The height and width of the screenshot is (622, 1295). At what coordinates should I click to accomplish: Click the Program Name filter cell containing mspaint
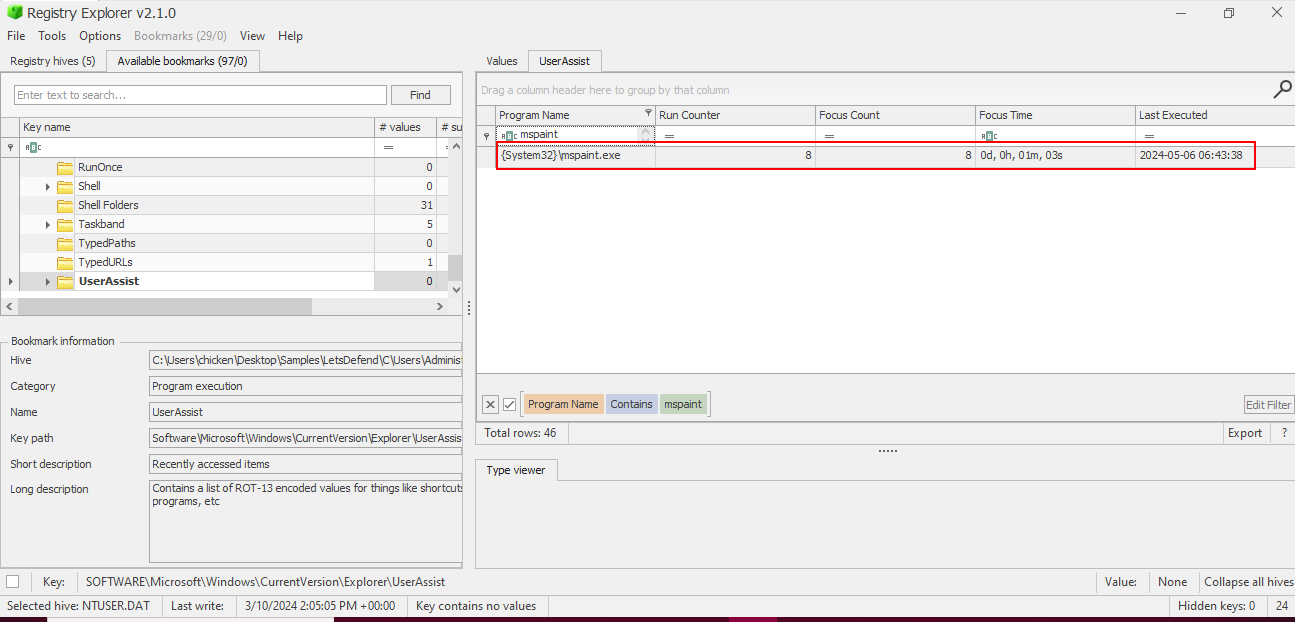pyautogui.click(x=575, y=135)
